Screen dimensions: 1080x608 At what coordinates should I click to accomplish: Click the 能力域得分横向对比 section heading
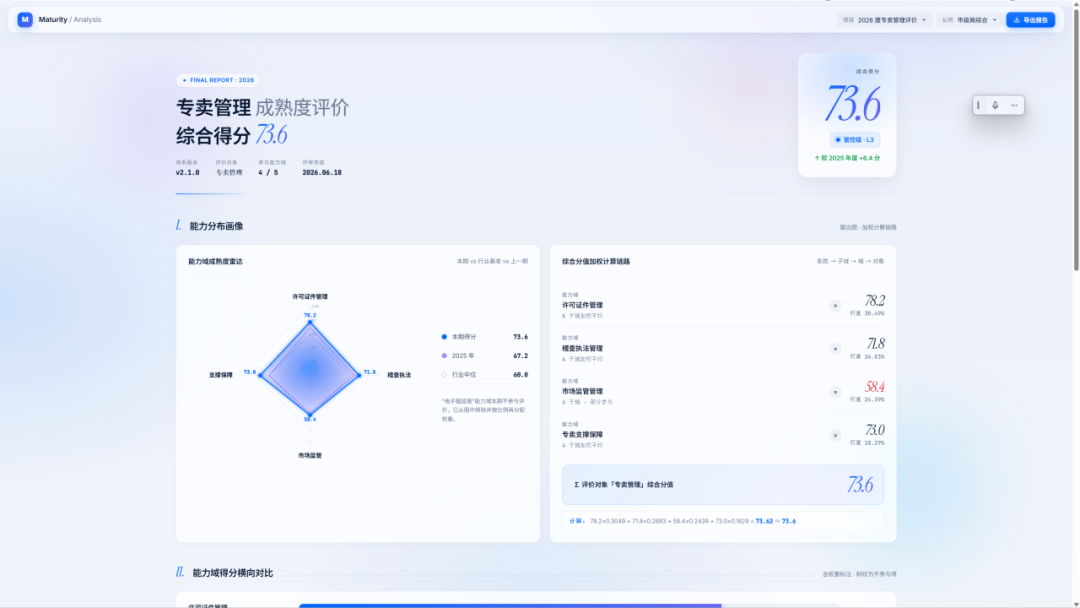pyautogui.click(x=233, y=573)
